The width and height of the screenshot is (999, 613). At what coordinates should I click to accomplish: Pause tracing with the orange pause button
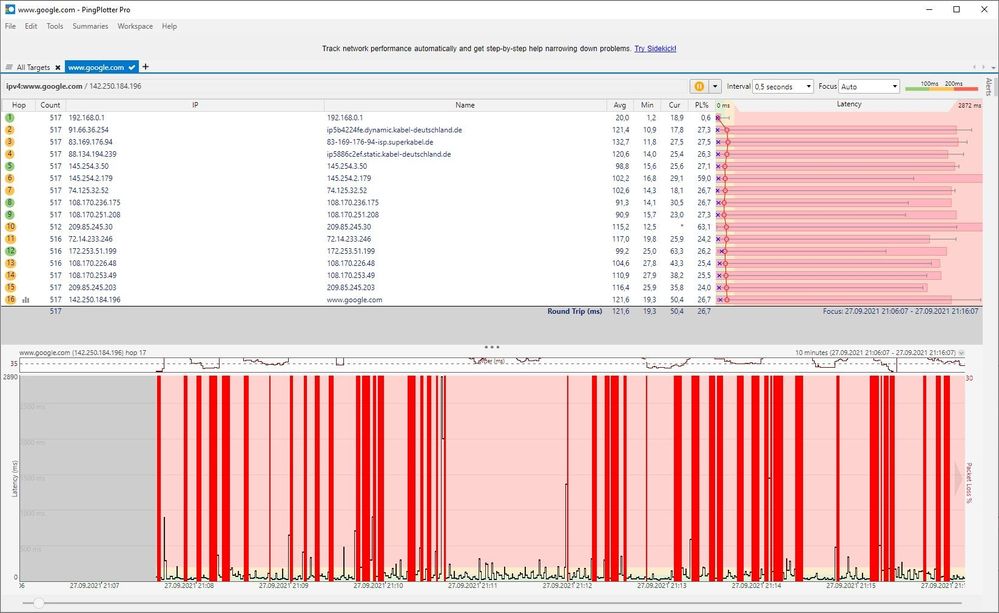tap(699, 86)
